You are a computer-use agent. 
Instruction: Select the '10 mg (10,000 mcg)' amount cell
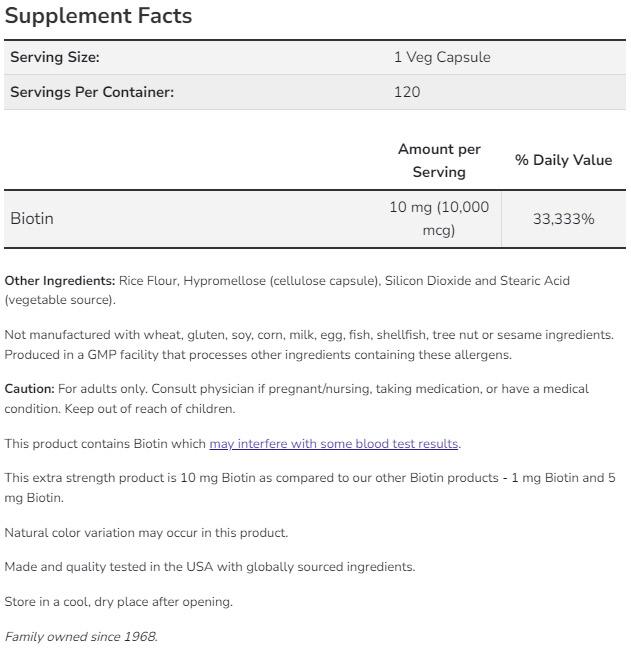pos(439,218)
